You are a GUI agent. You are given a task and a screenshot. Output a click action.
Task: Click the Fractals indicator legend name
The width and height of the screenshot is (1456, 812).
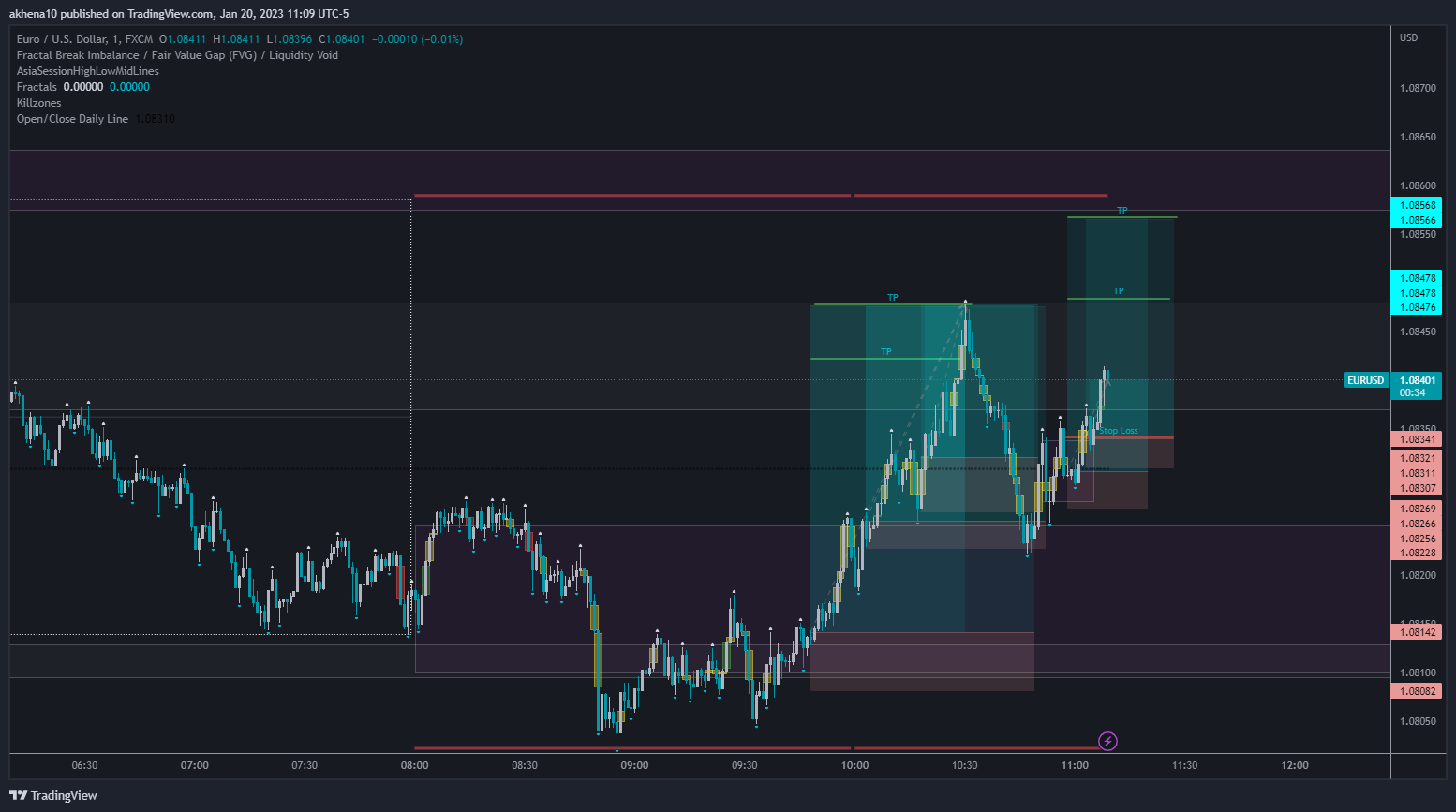37,87
